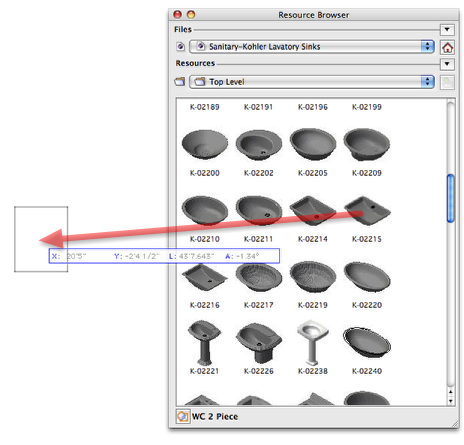
Task: Open the Files disclosure menu arrow
Action: (x=447, y=30)
